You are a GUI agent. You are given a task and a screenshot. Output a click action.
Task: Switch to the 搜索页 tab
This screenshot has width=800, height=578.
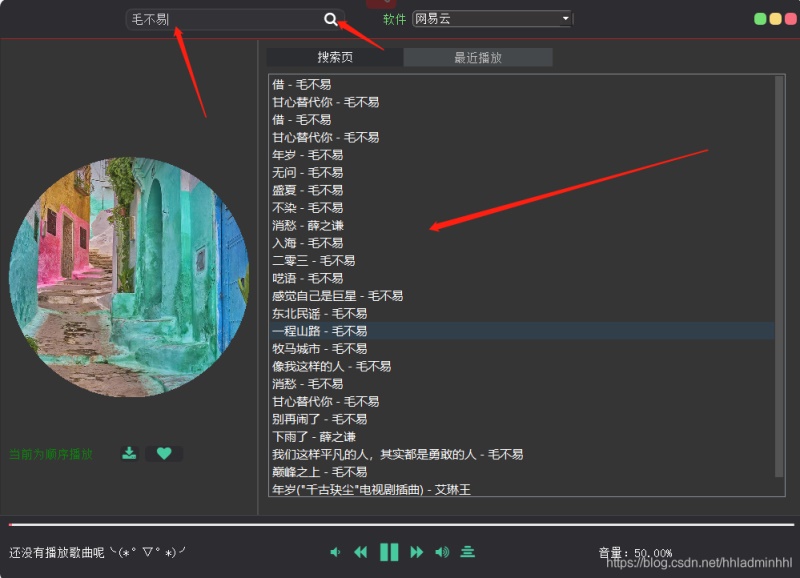pos(333,56)
